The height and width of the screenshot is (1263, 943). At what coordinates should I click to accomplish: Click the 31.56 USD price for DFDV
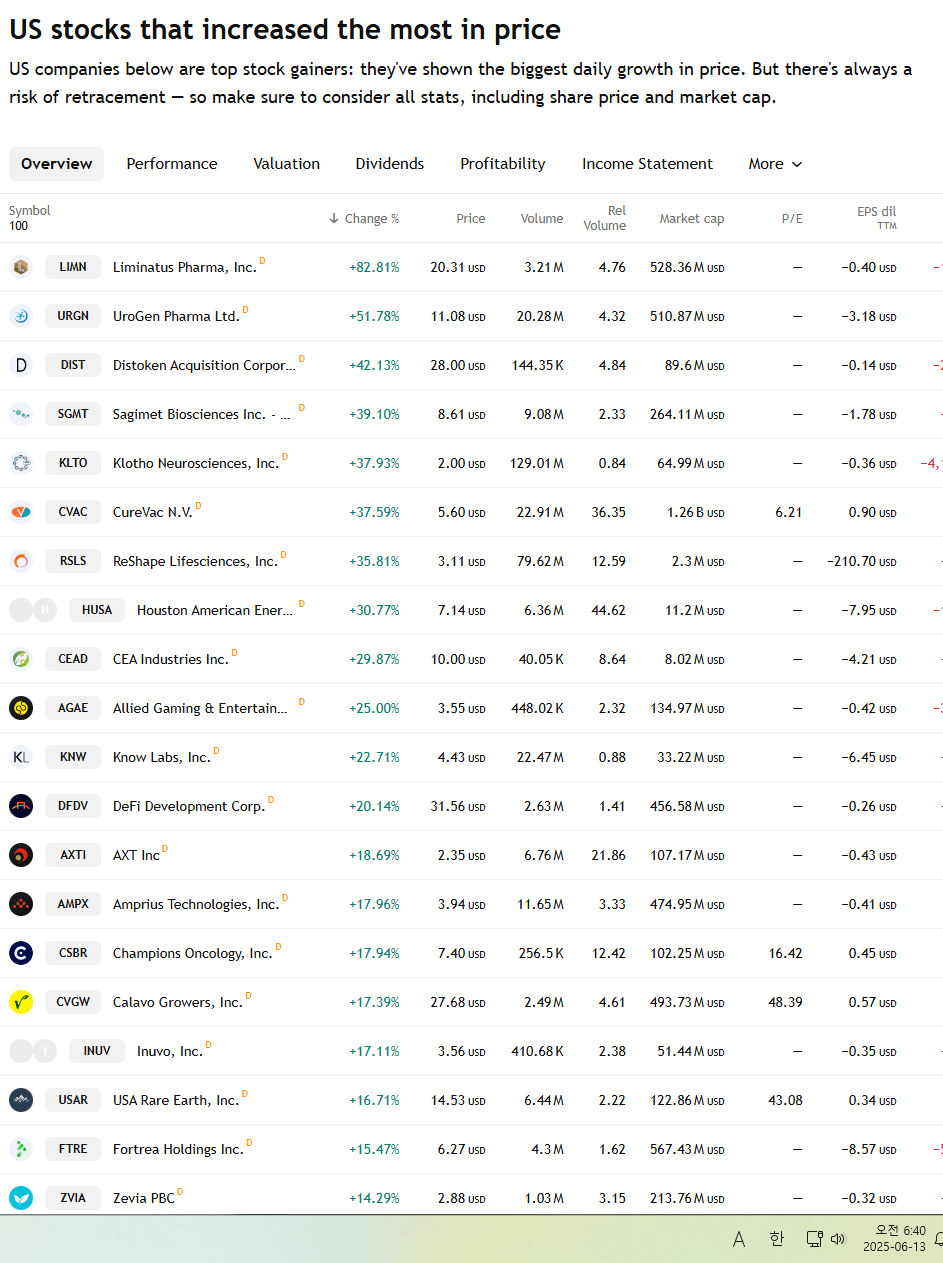pyautogui.click(x=458, y=807)
